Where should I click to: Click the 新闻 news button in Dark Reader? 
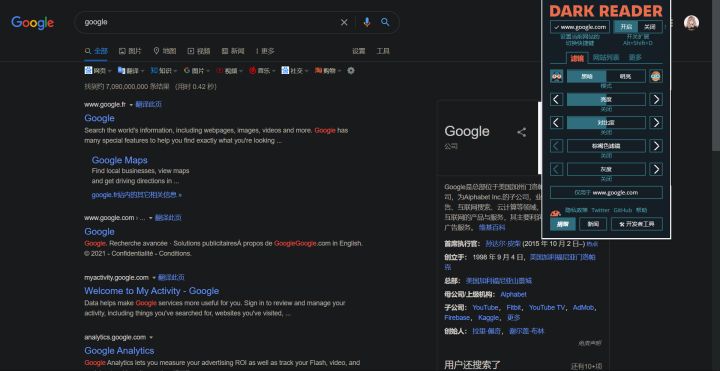pyautogui.click(x=593, y=224)
